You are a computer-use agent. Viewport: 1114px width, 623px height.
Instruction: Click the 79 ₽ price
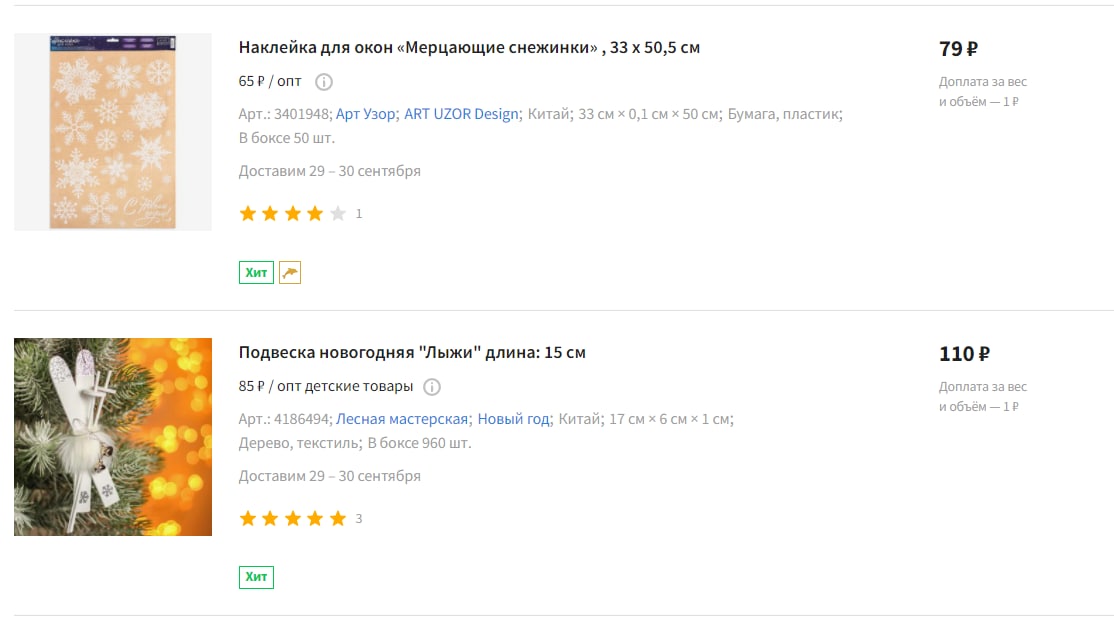(x=958, y=49)
